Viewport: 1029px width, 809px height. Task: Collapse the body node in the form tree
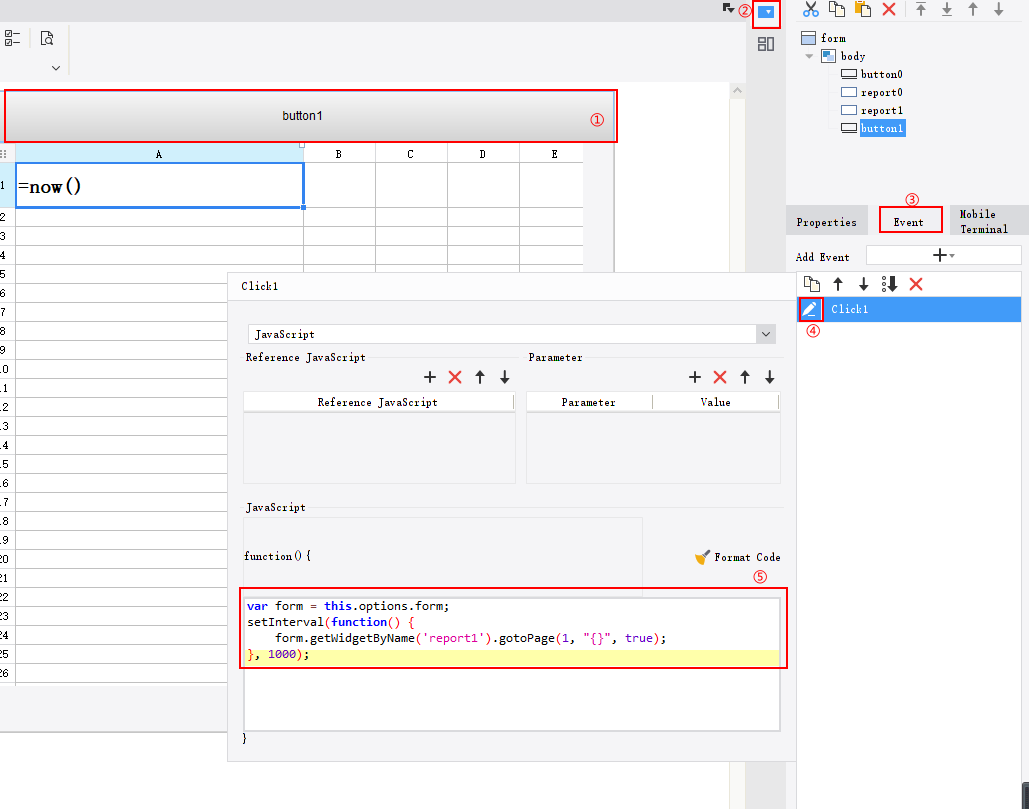click(x=808, y=55)
